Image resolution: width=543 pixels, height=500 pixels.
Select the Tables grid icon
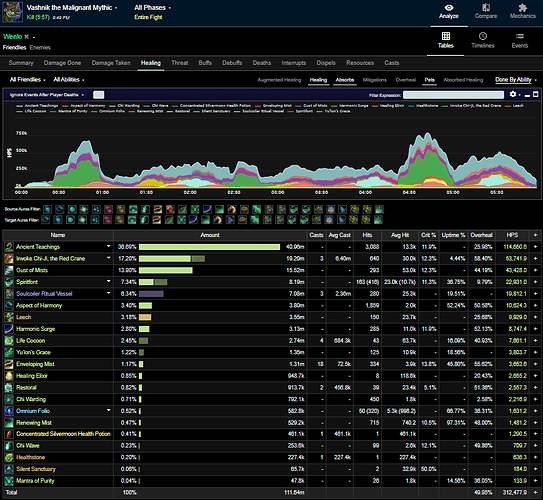pos(446,36)
